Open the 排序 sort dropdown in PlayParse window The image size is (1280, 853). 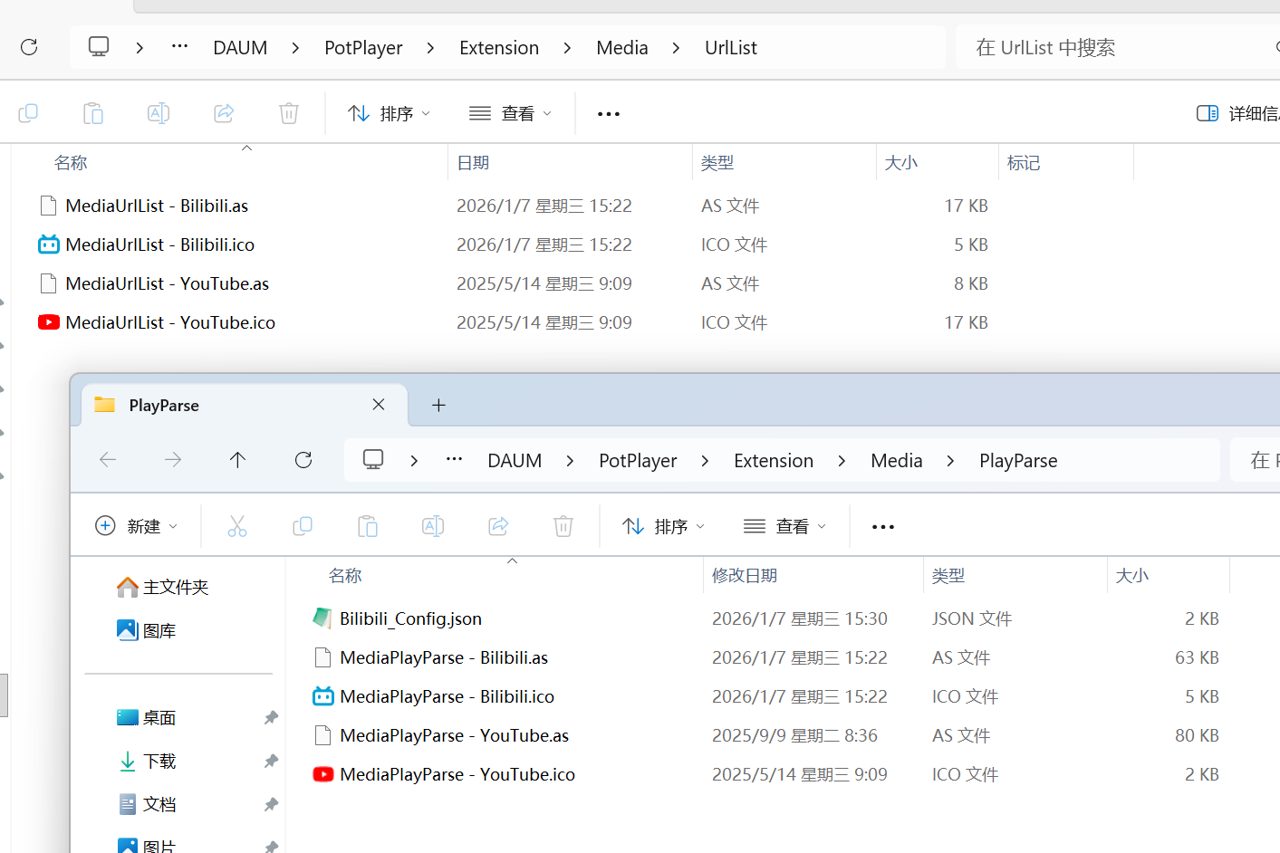click(x=663, y=526)
